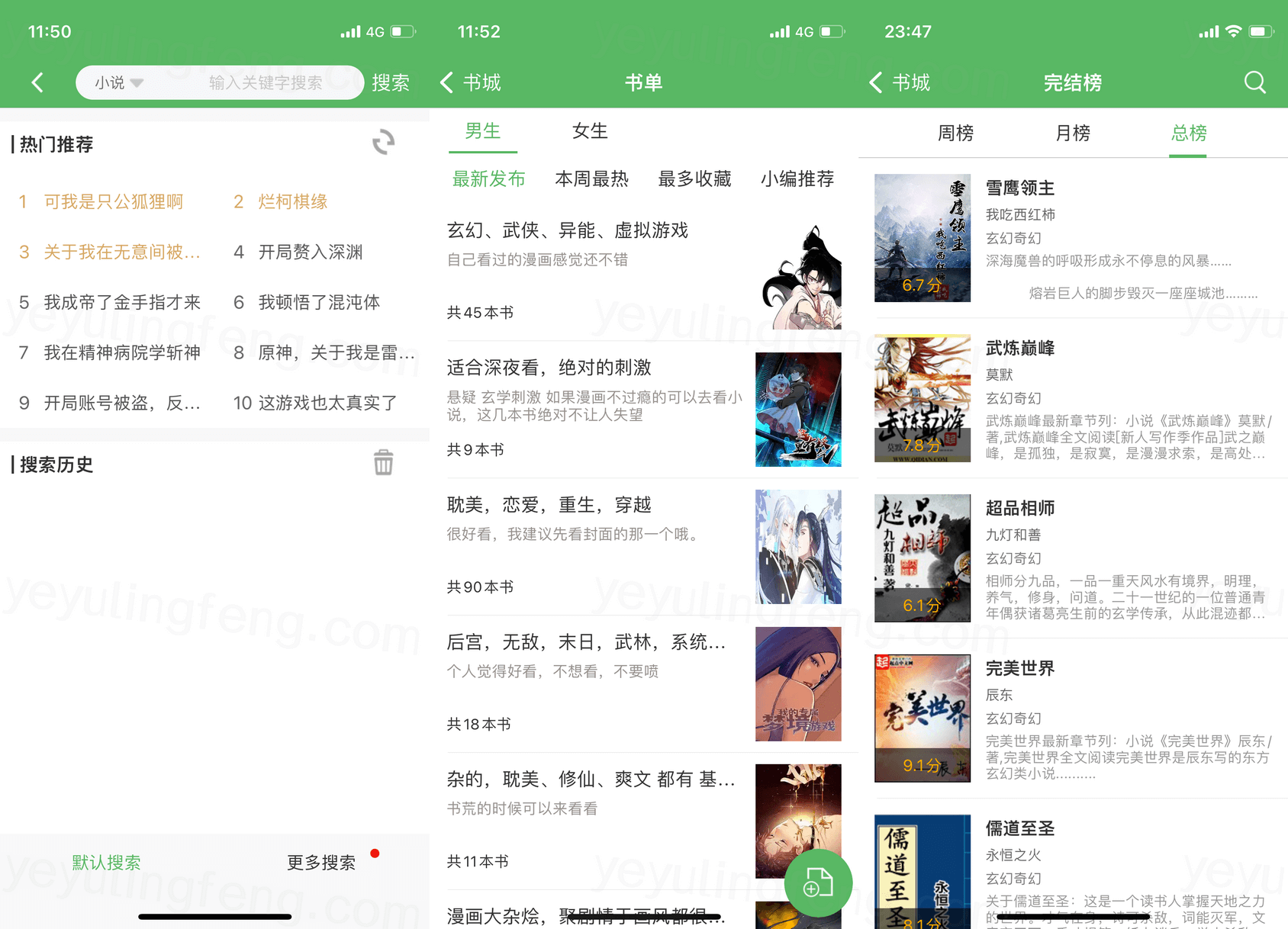This screenshot has height=929, width=1288.
Task: Go back to 书城 from 书单
Action: tap(471, 82)
